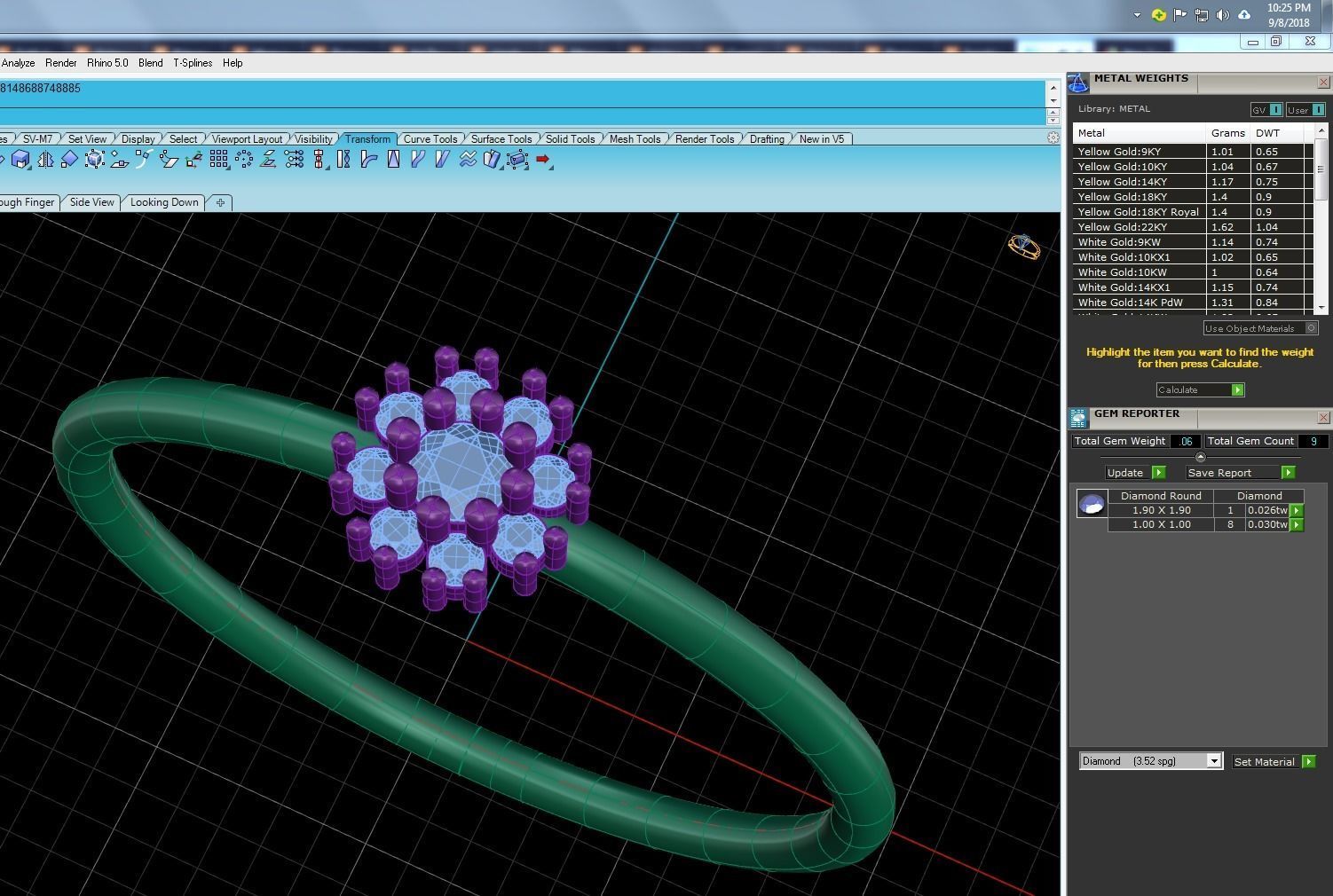
Task: Collapse the Gem Reporter totals section
Action: [1201, 457]
